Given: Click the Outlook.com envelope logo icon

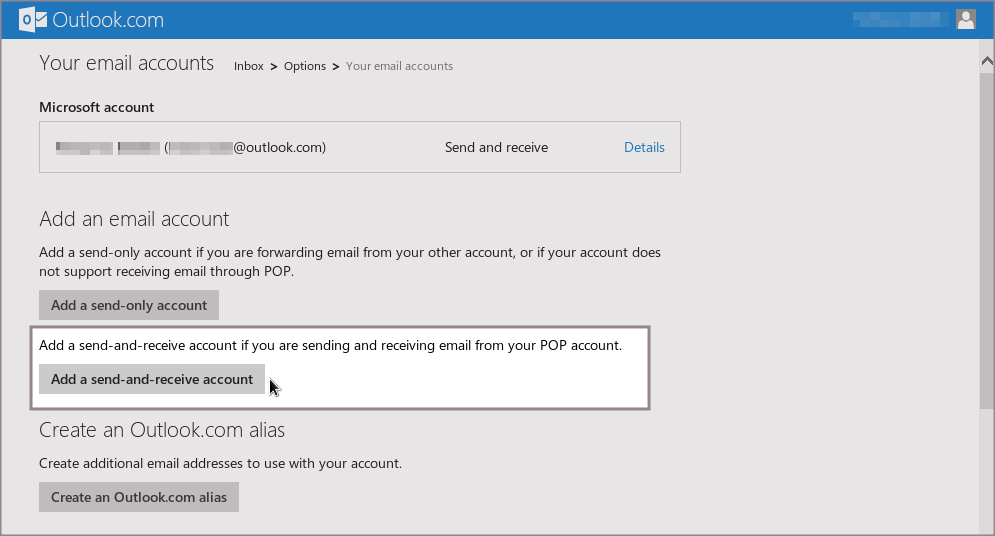Looking at the screenshot, I should [x=32, y=20].
